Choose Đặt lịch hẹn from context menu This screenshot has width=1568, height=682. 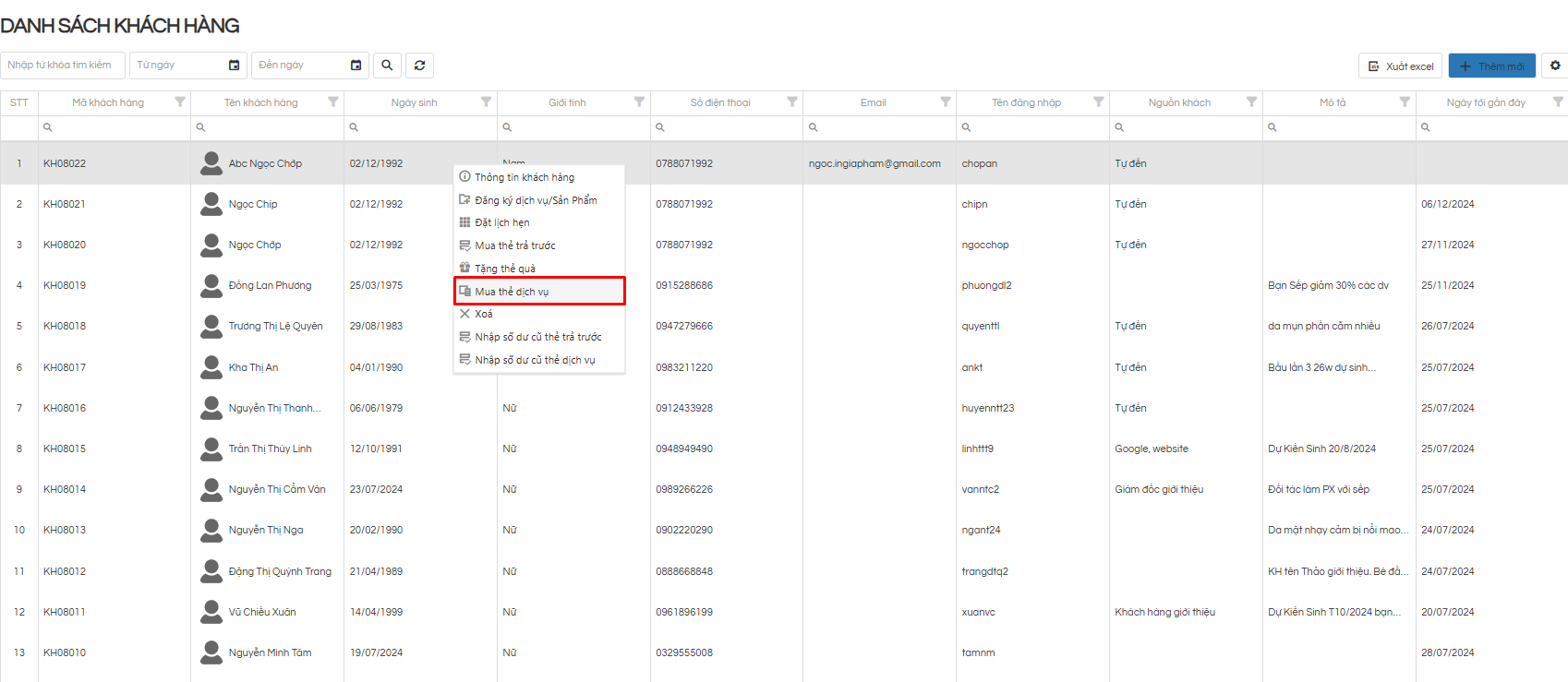(502, 222)
